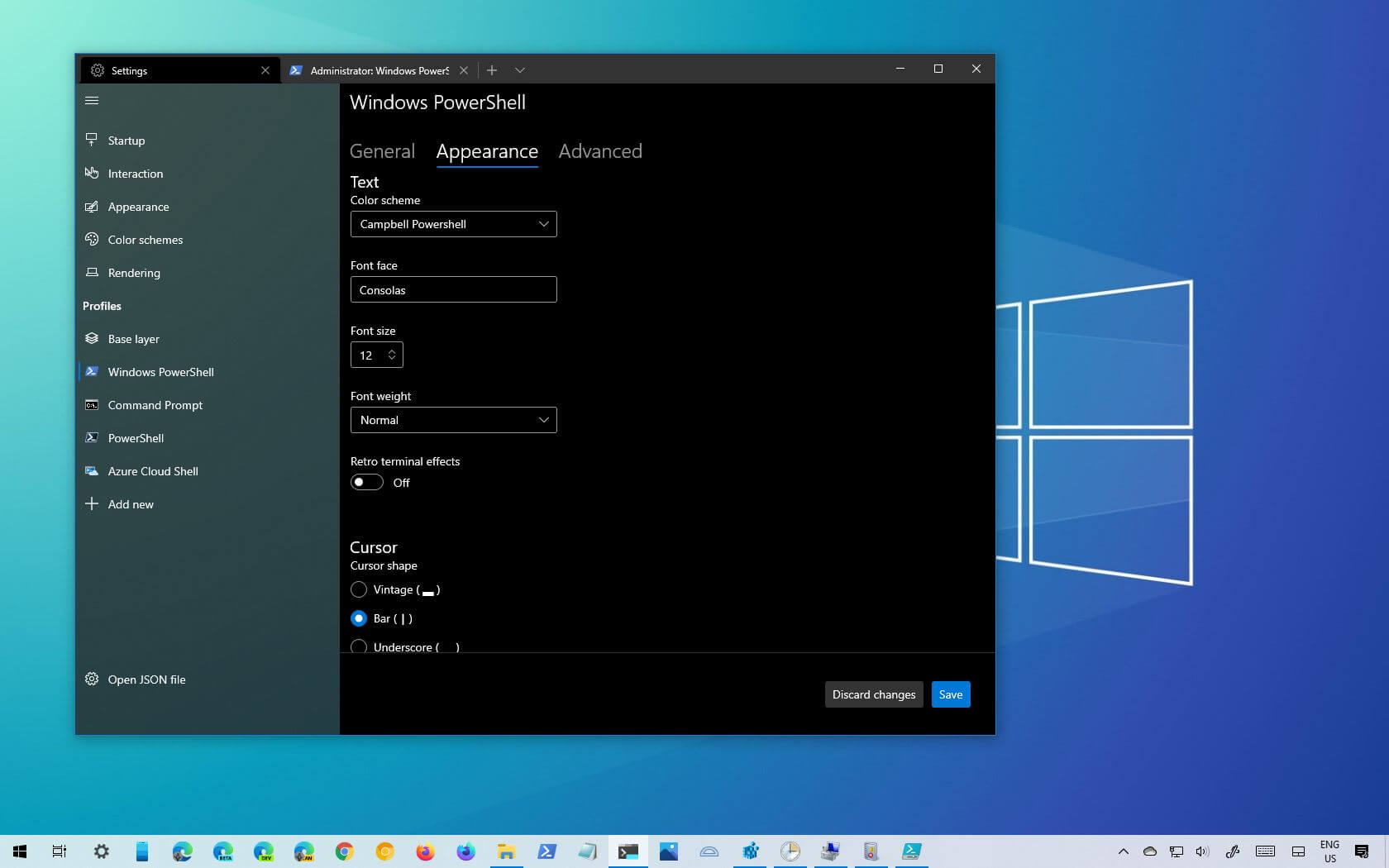
Task: Select the Base layer profile
Action: [x=207, y=339]
